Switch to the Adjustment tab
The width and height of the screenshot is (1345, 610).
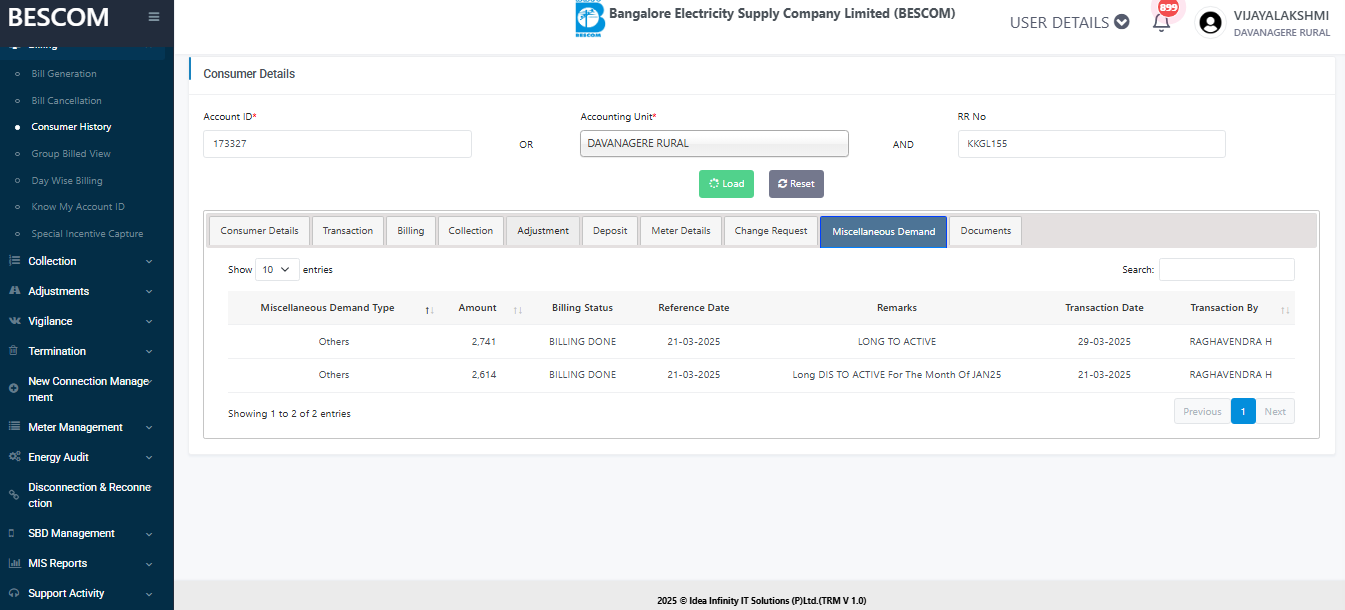[x=543, y=231]
